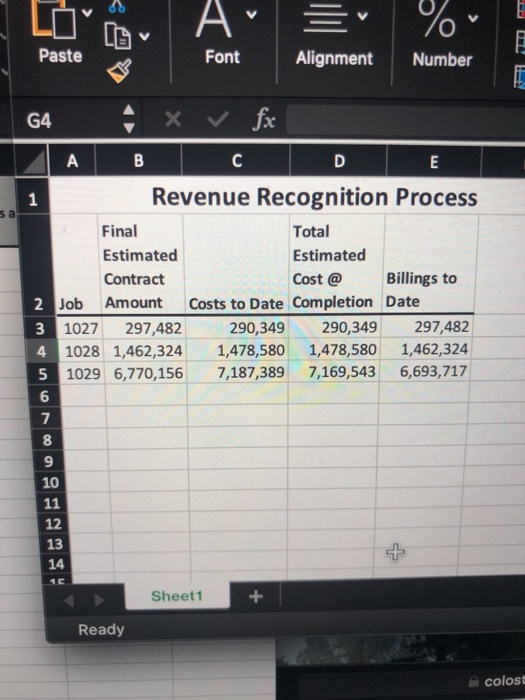Select column A header

[72, 161]
